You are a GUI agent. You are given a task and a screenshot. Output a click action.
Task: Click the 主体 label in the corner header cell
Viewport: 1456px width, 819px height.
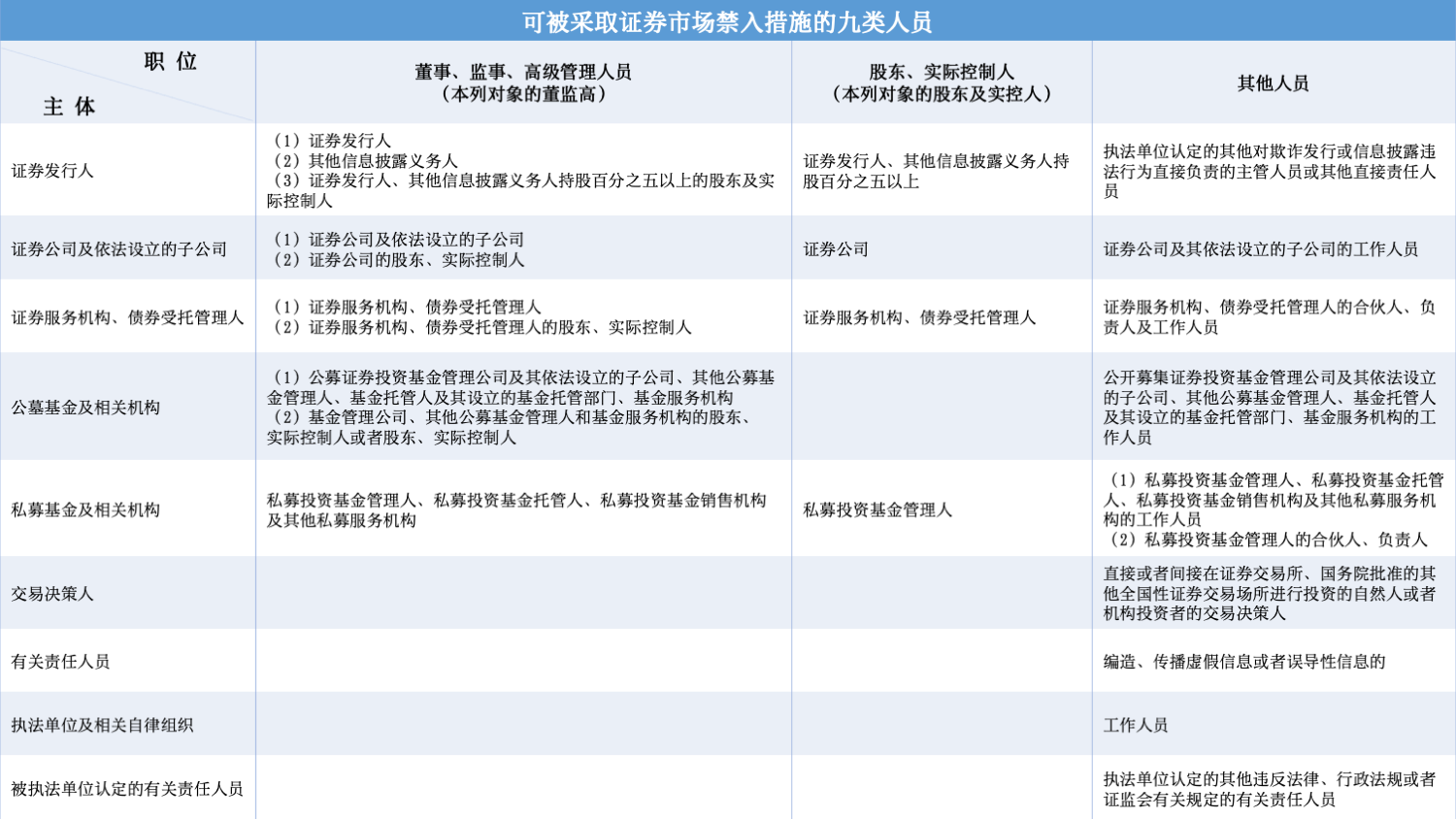point(69,107)
